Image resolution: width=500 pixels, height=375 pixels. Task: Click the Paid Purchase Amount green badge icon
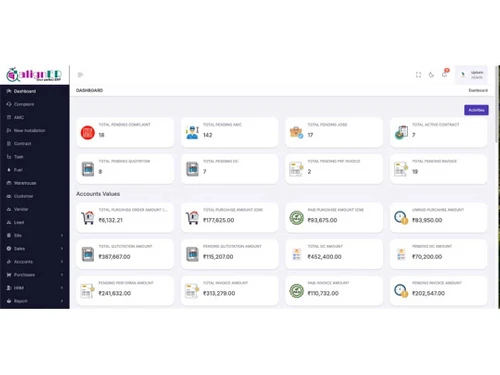pyautogui.click(x=296, y=218)
